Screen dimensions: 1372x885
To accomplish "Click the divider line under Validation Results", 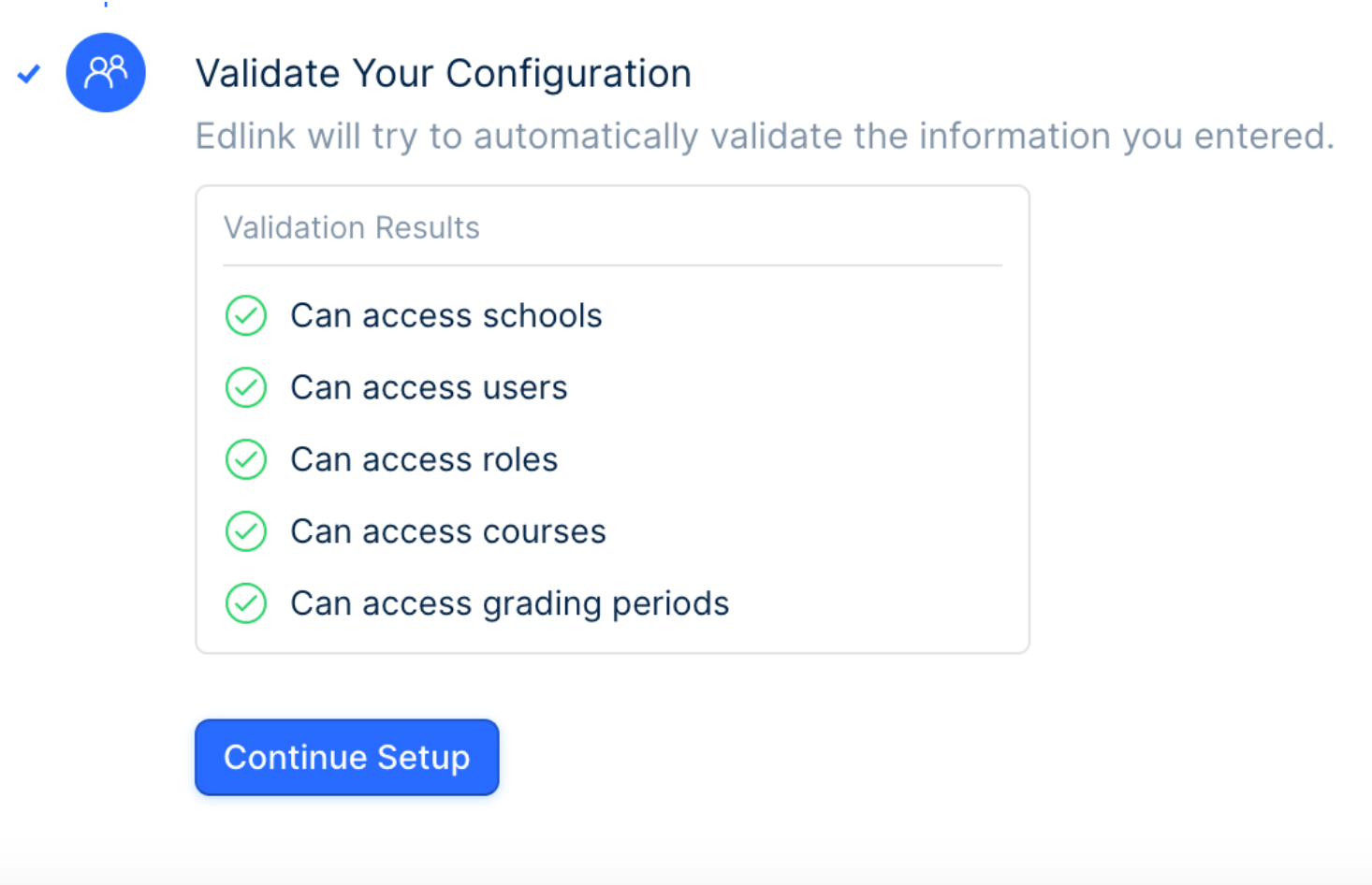I will pyautogui.click(x=613, y=266).
